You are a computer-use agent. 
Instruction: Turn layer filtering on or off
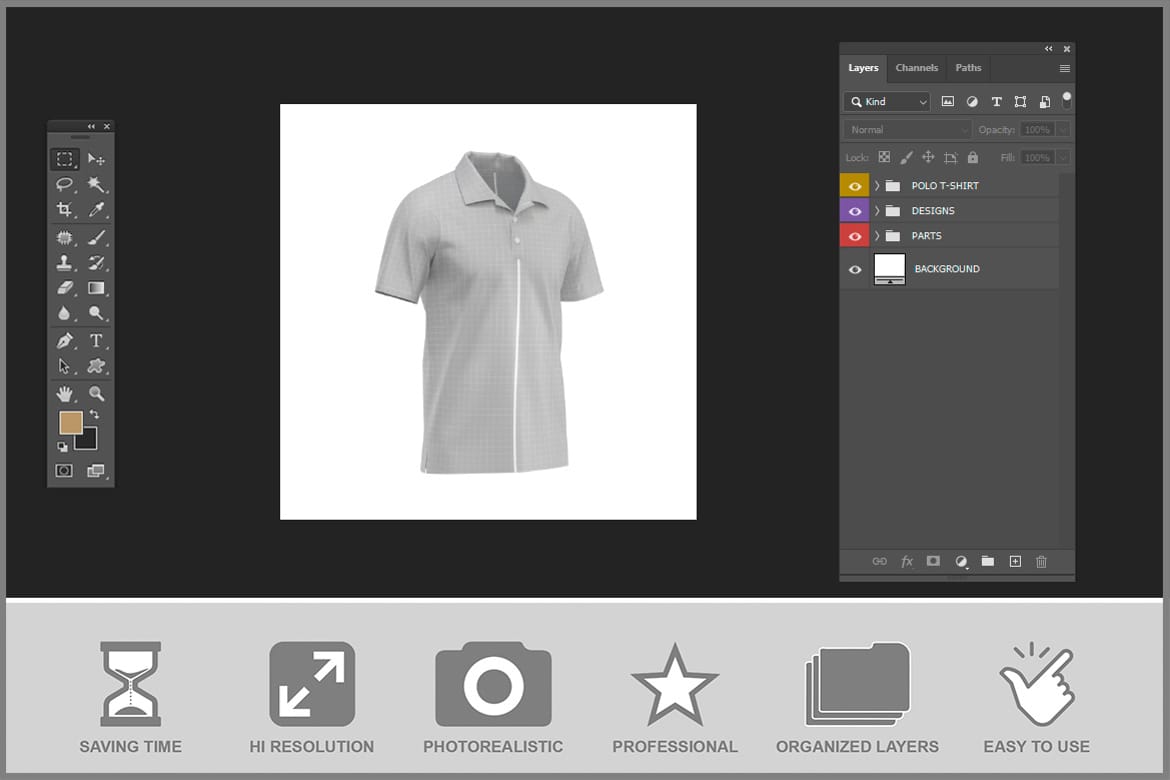click(1067, 100)
